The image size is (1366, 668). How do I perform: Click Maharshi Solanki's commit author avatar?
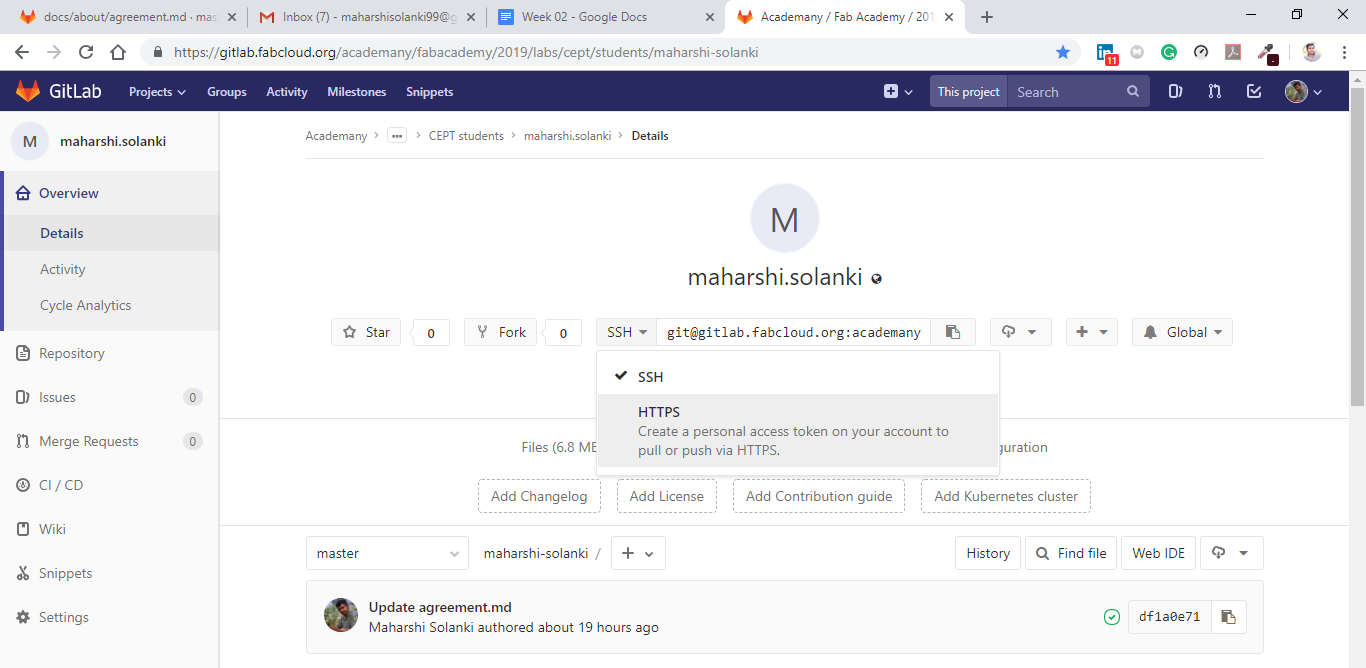point(341,616)
